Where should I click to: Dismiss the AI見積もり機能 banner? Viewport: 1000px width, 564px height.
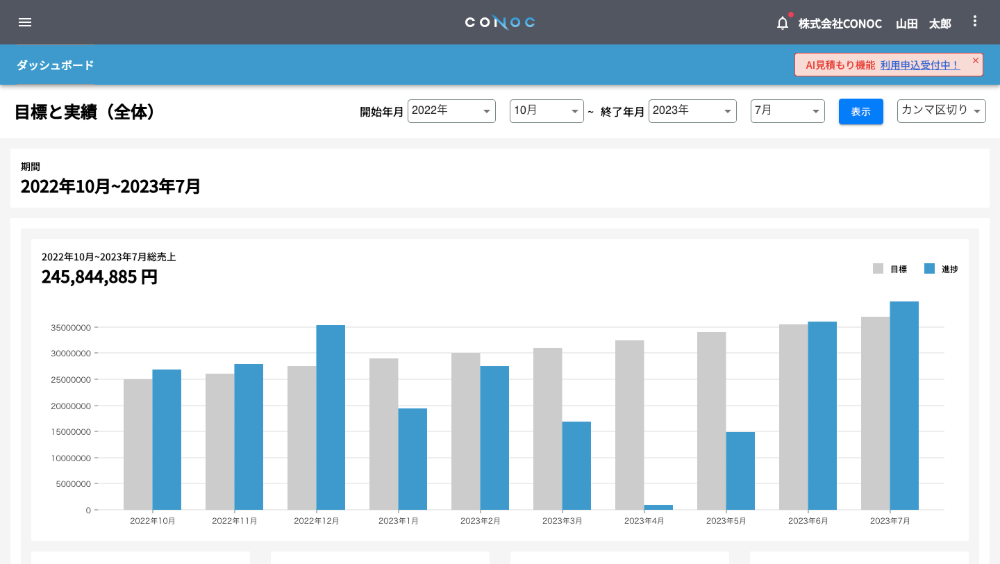coord(975,61)
